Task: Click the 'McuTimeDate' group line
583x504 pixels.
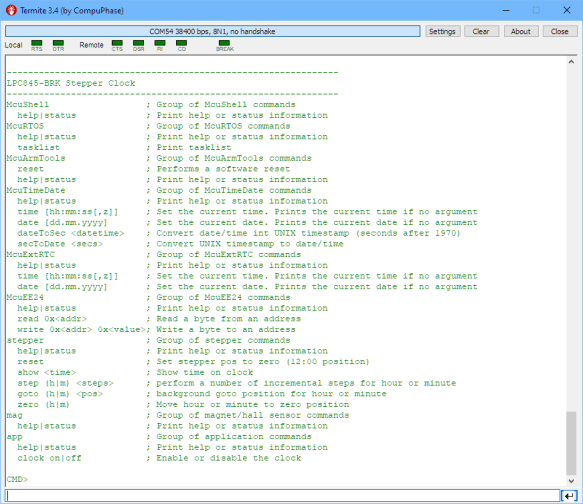Action: click(36, 190)
